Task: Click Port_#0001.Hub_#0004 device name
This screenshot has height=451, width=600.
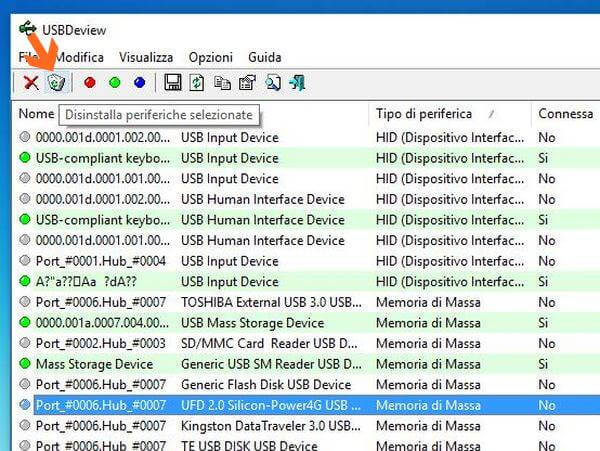Action: pos(101,261)
